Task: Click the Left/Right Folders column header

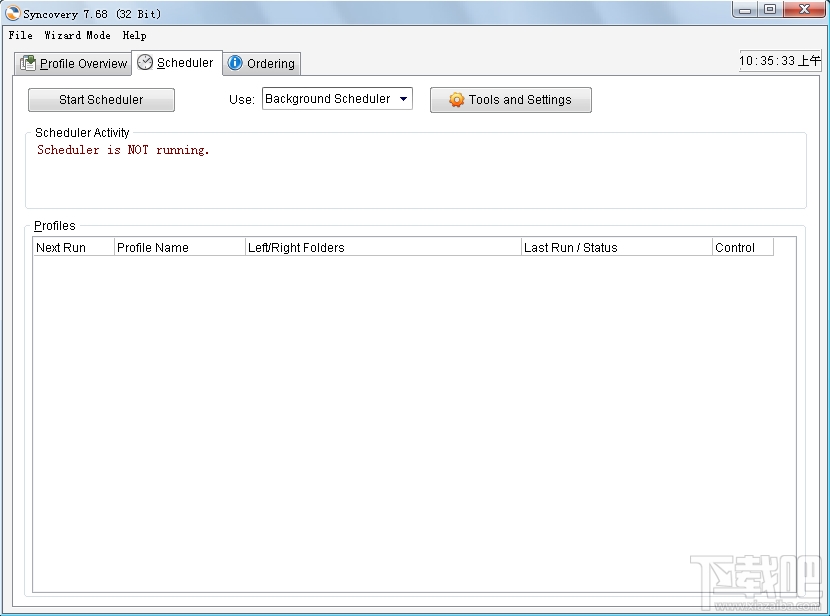Action: click(383, 247)
